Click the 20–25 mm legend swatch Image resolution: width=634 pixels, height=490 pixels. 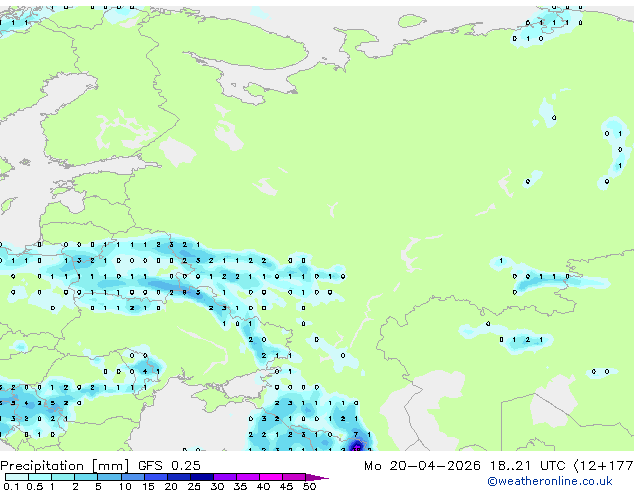[x=178, y=477]
